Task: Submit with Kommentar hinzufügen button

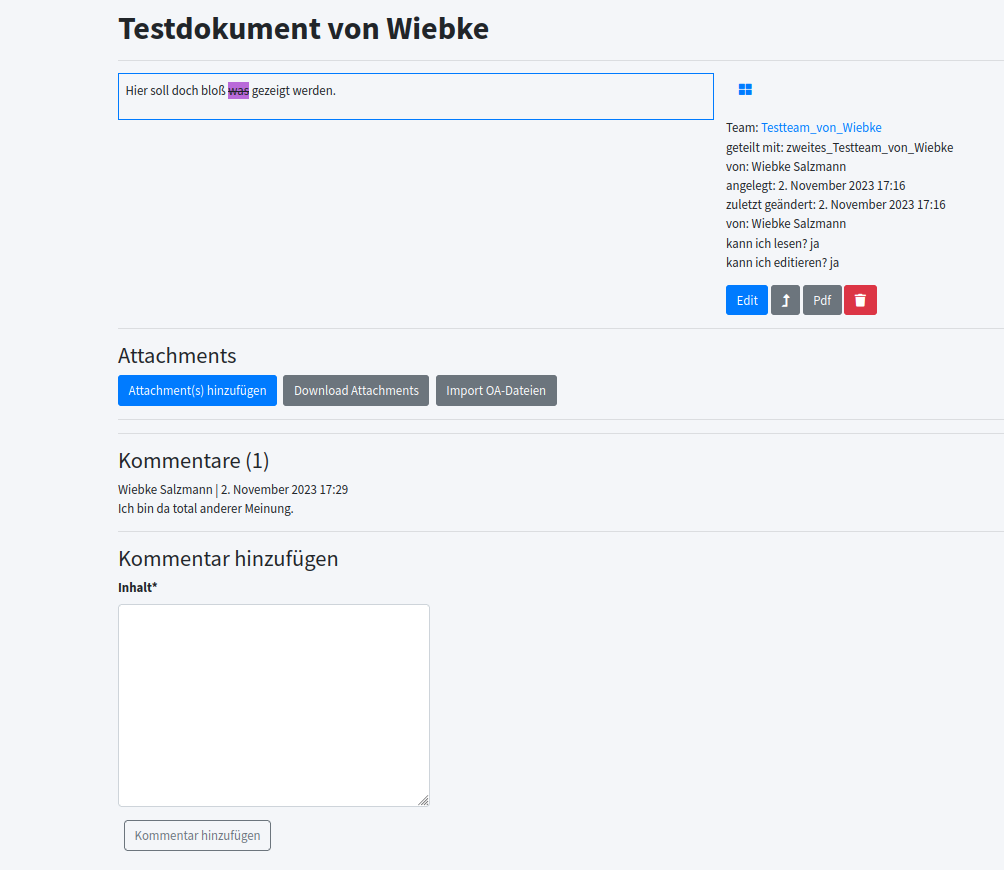Action: (x=197, y=835)
